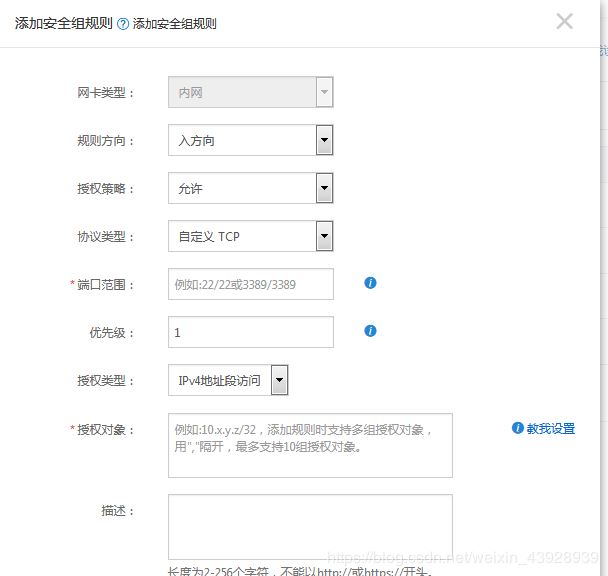Click the 优先级 field label
608x576 pixels.
pyautogui.click(x=111, y=332)
